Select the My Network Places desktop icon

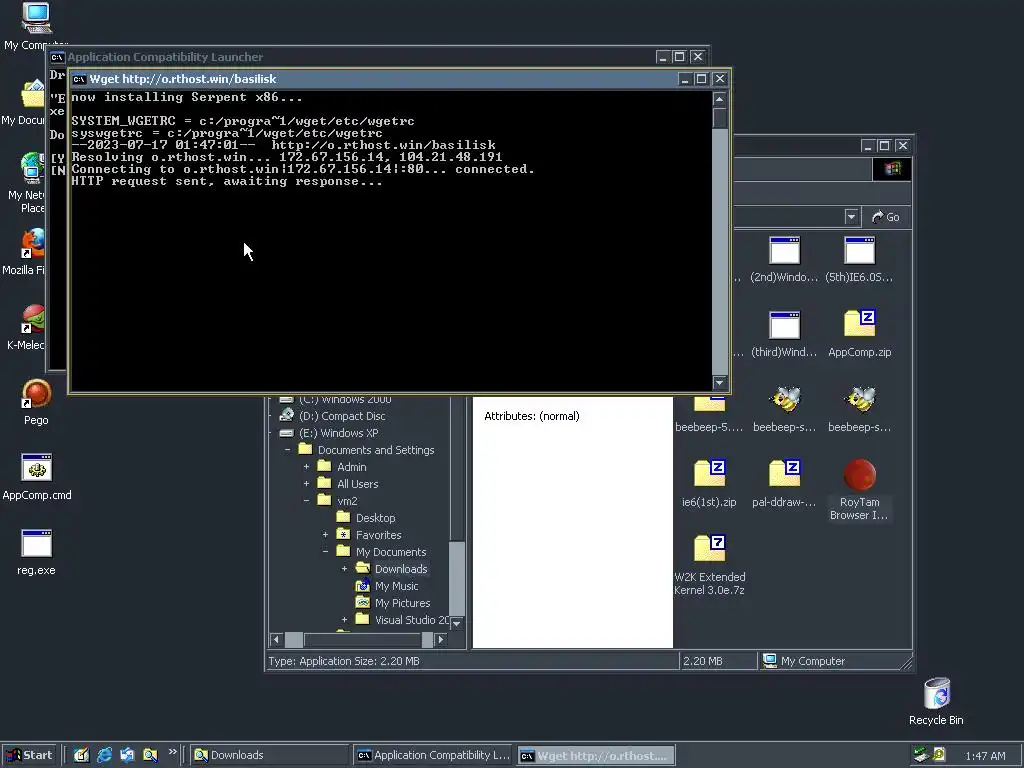[31, 170]
